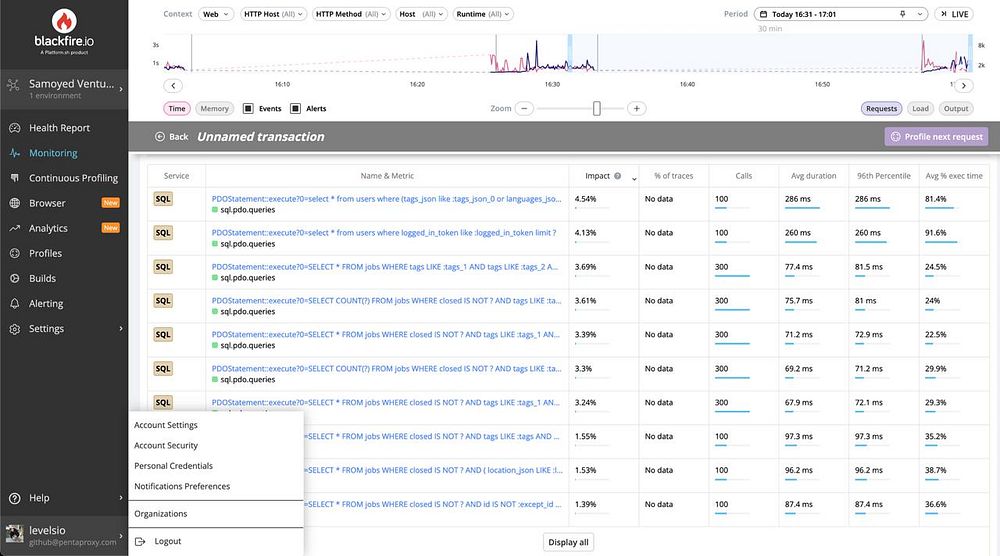Click the Back arrow icon
The width and height of the screenshot is (1000, 556).
point(159,136)
